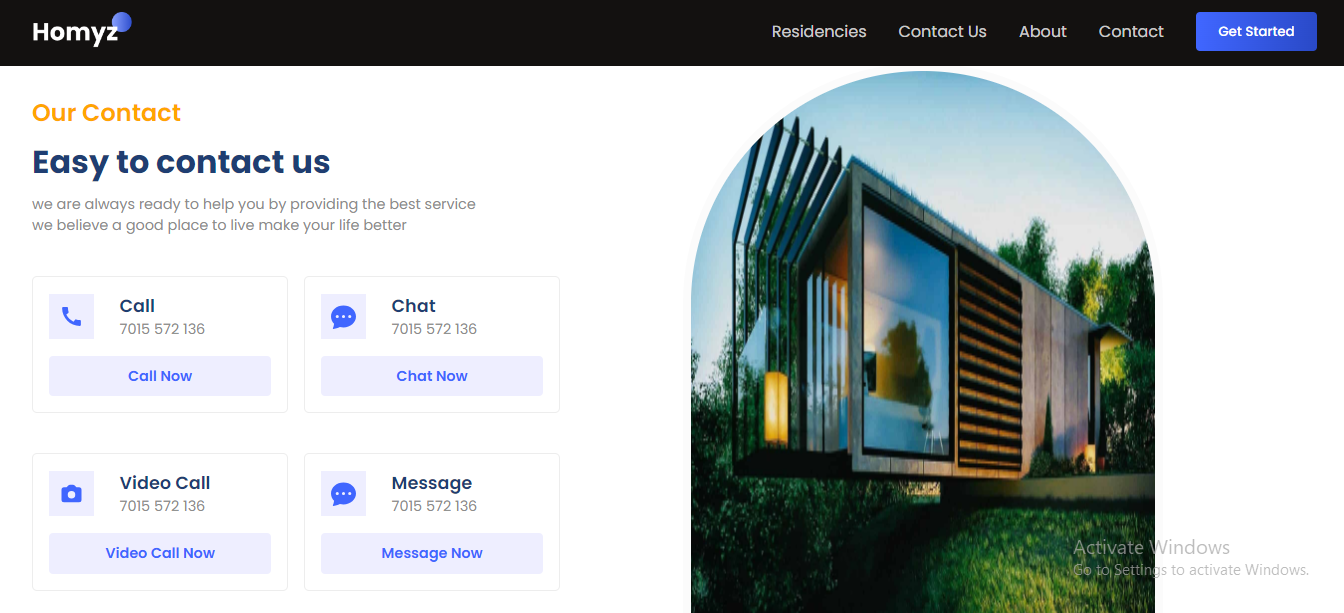Viewport: 1344px width, 613px height.
Task: Click the camera icon in Video Call card
Action: [x=71, y=494]
